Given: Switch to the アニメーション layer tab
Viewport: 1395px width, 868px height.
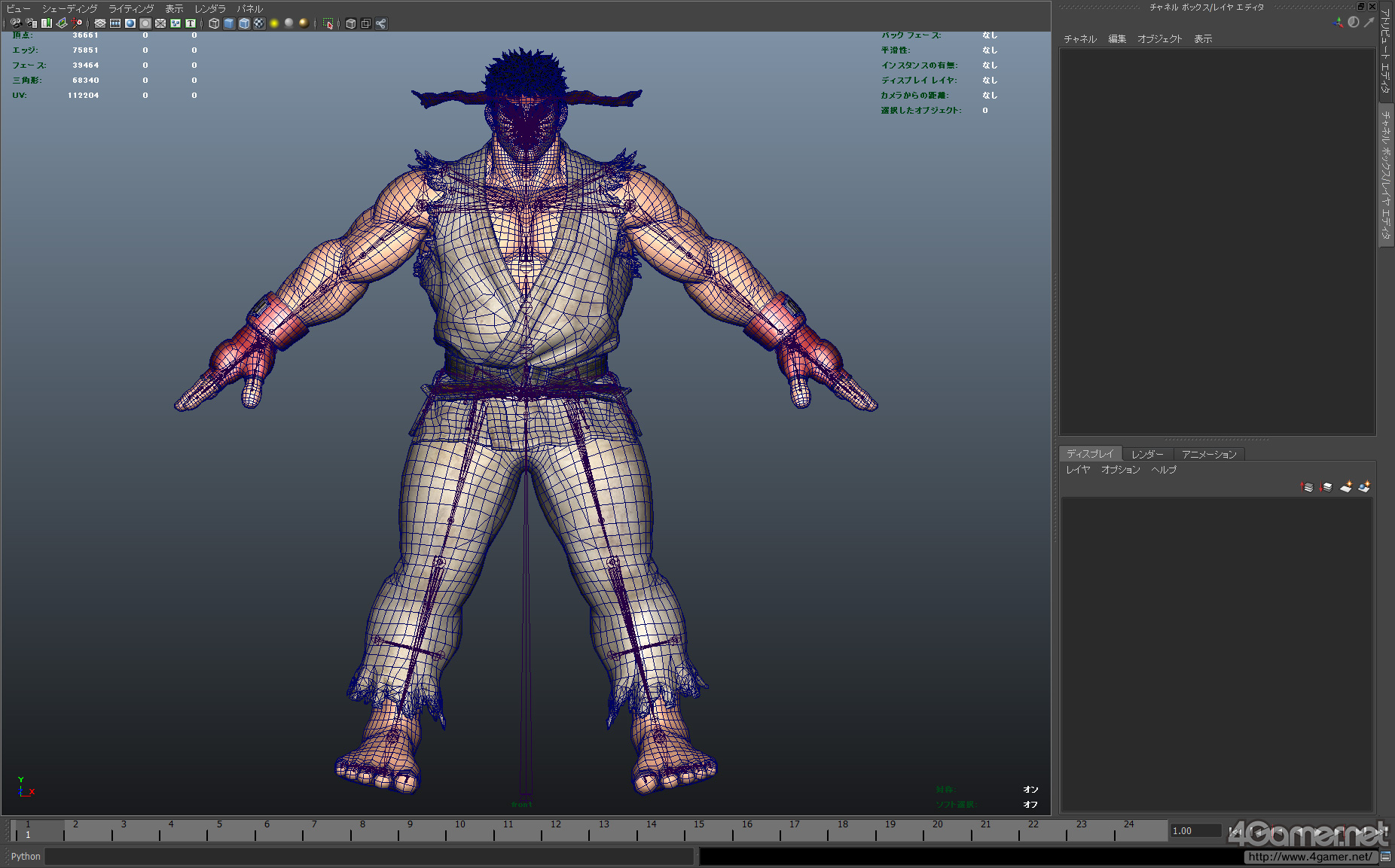Looking at the screenshot, I should click(x=1208, y=454).
